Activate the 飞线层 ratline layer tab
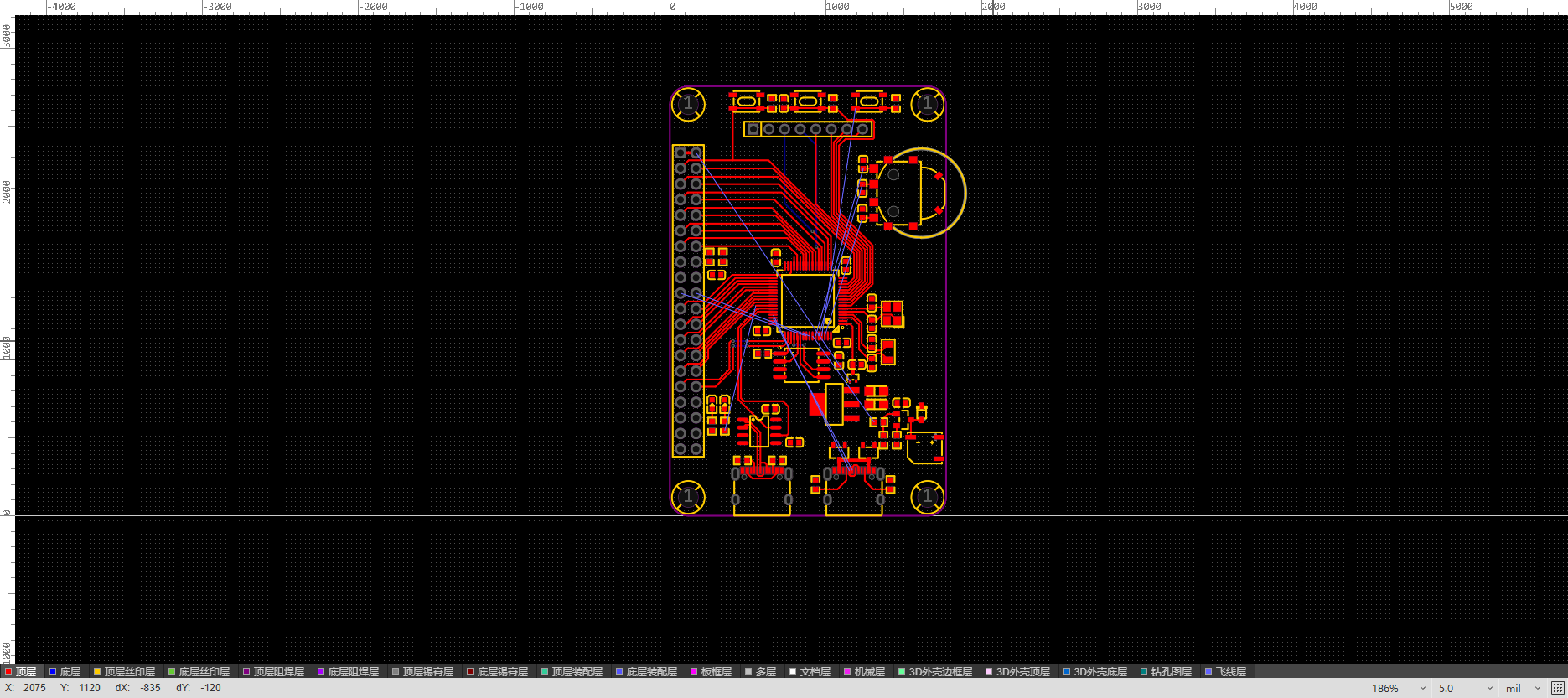Screen dimensions: 1568x698 click(1226, 672)
